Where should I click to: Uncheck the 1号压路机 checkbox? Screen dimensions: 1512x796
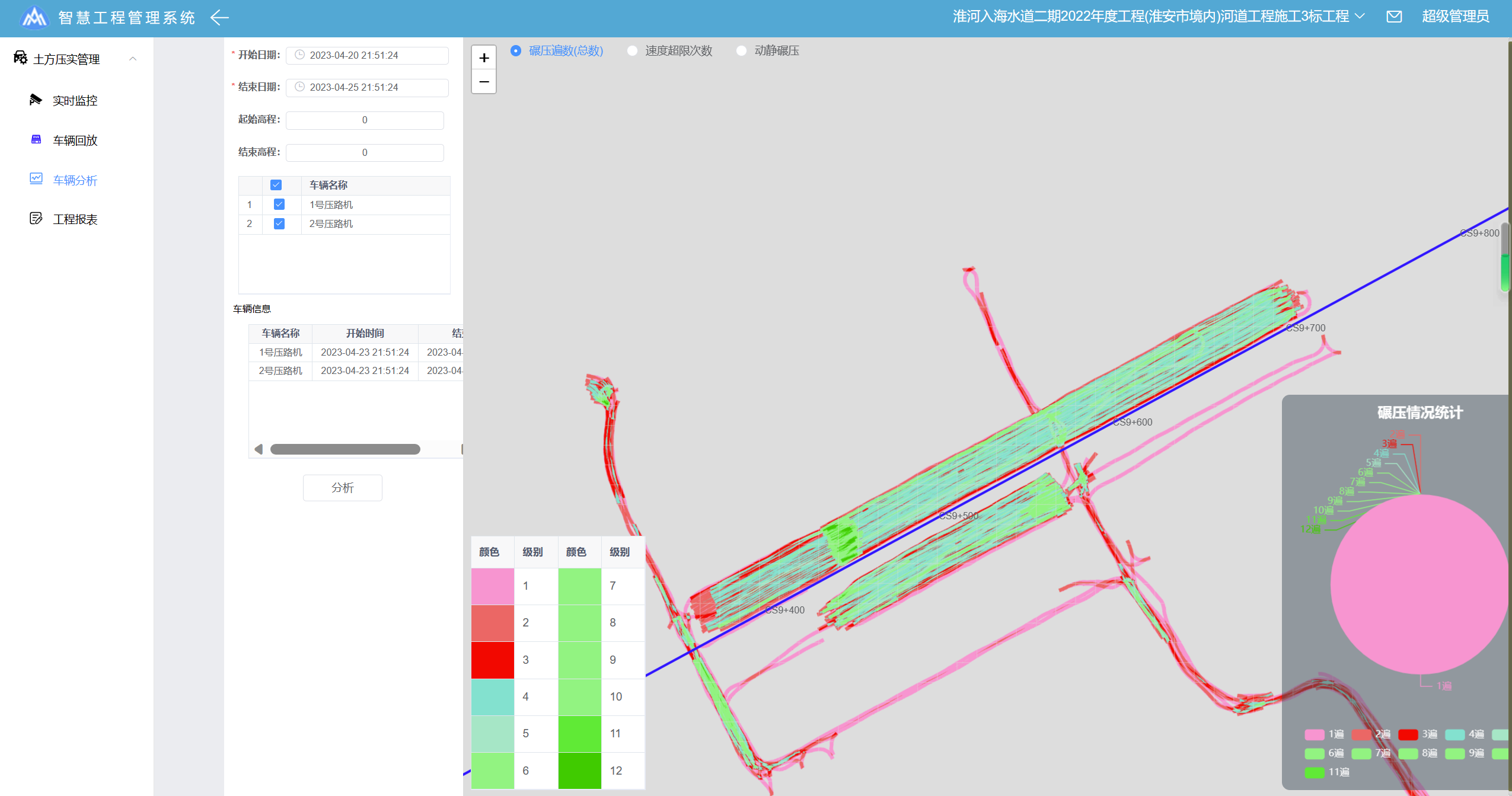[279, 204]
